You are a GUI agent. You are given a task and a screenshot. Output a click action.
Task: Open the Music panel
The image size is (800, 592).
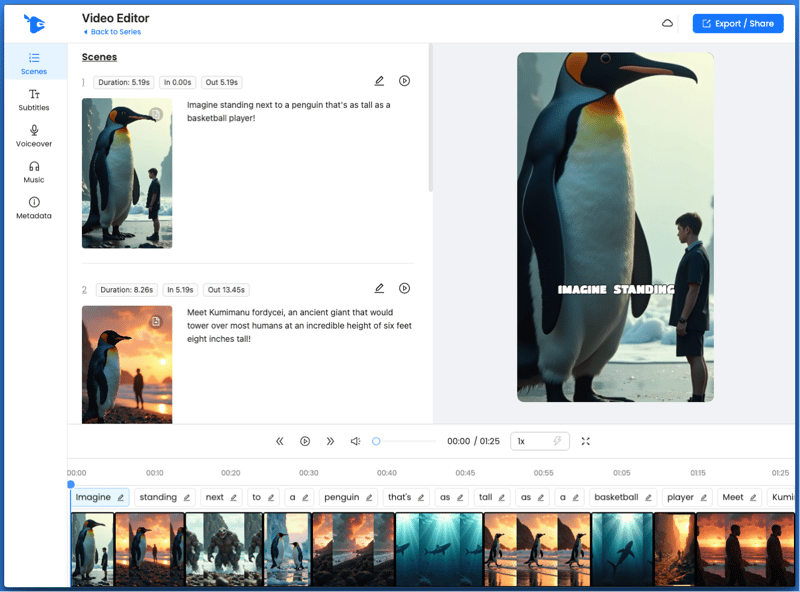tap(34, 172)
